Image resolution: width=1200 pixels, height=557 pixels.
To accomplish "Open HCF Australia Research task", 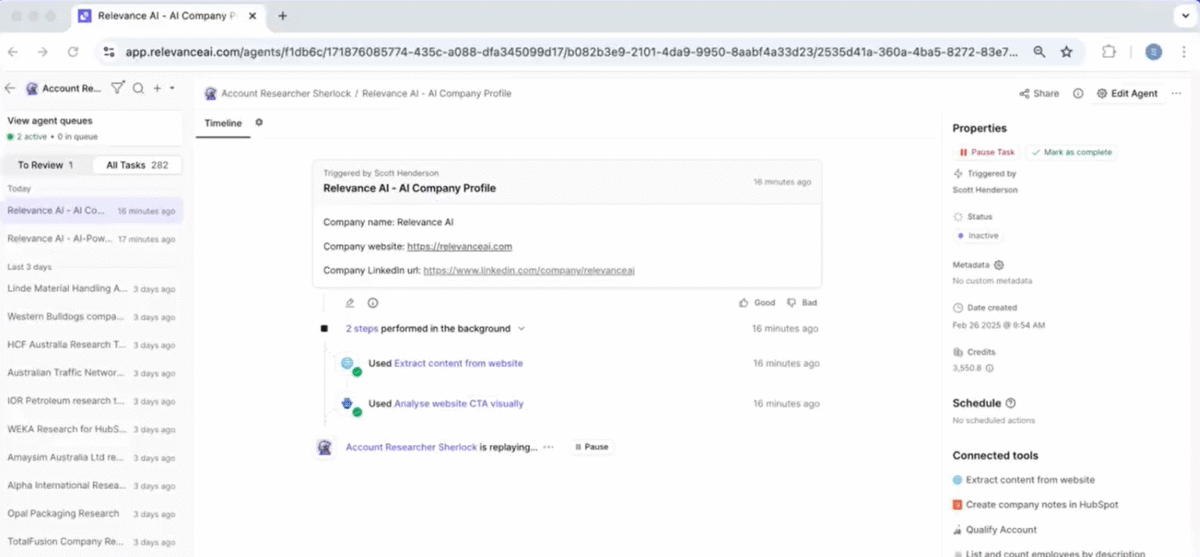I will pyautogui.click(x=92, y=345).
